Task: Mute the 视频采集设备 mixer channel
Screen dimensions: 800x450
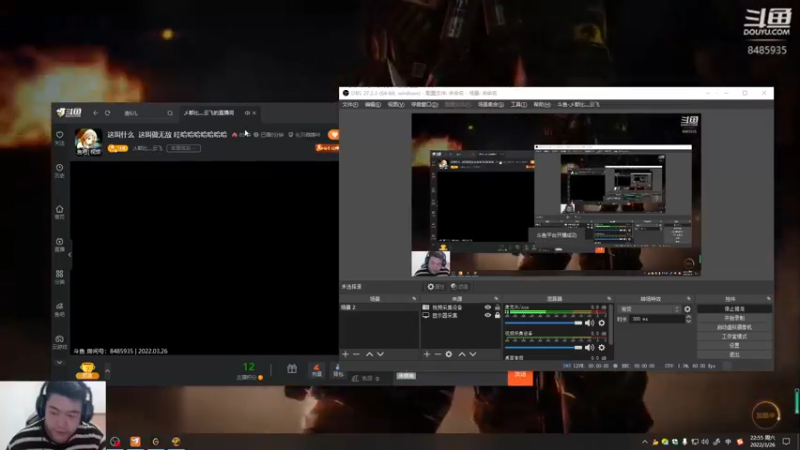Action: 589,347
